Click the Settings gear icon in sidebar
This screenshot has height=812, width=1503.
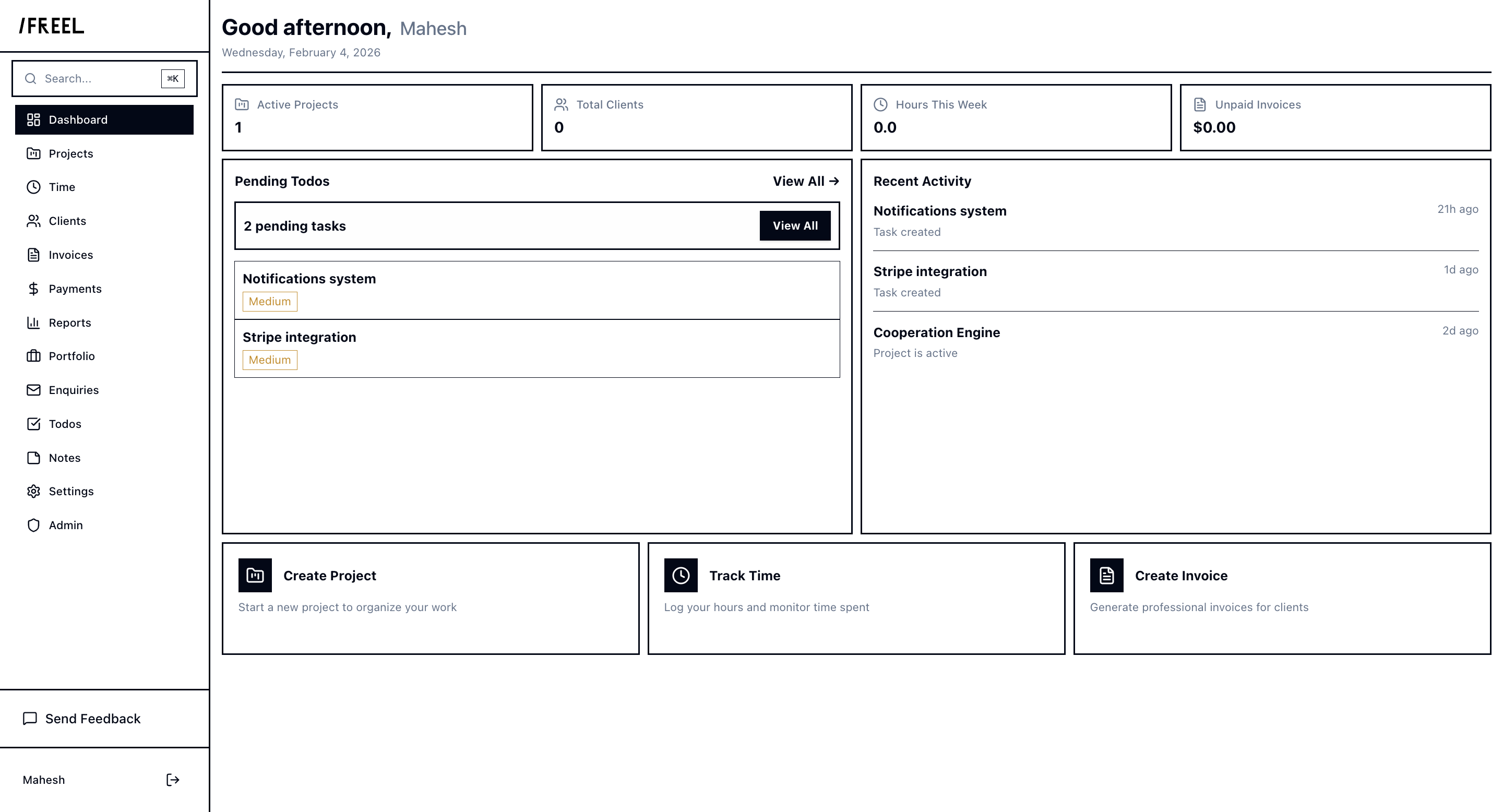click(x=34, y=491)
